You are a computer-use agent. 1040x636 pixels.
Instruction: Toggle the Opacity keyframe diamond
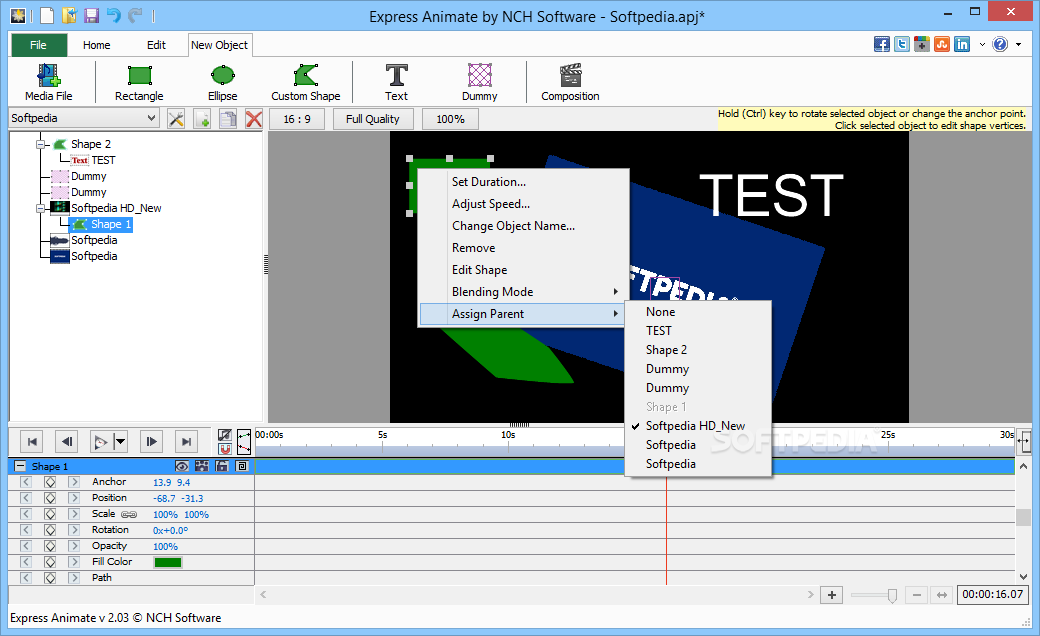click(x=50, y=546)
